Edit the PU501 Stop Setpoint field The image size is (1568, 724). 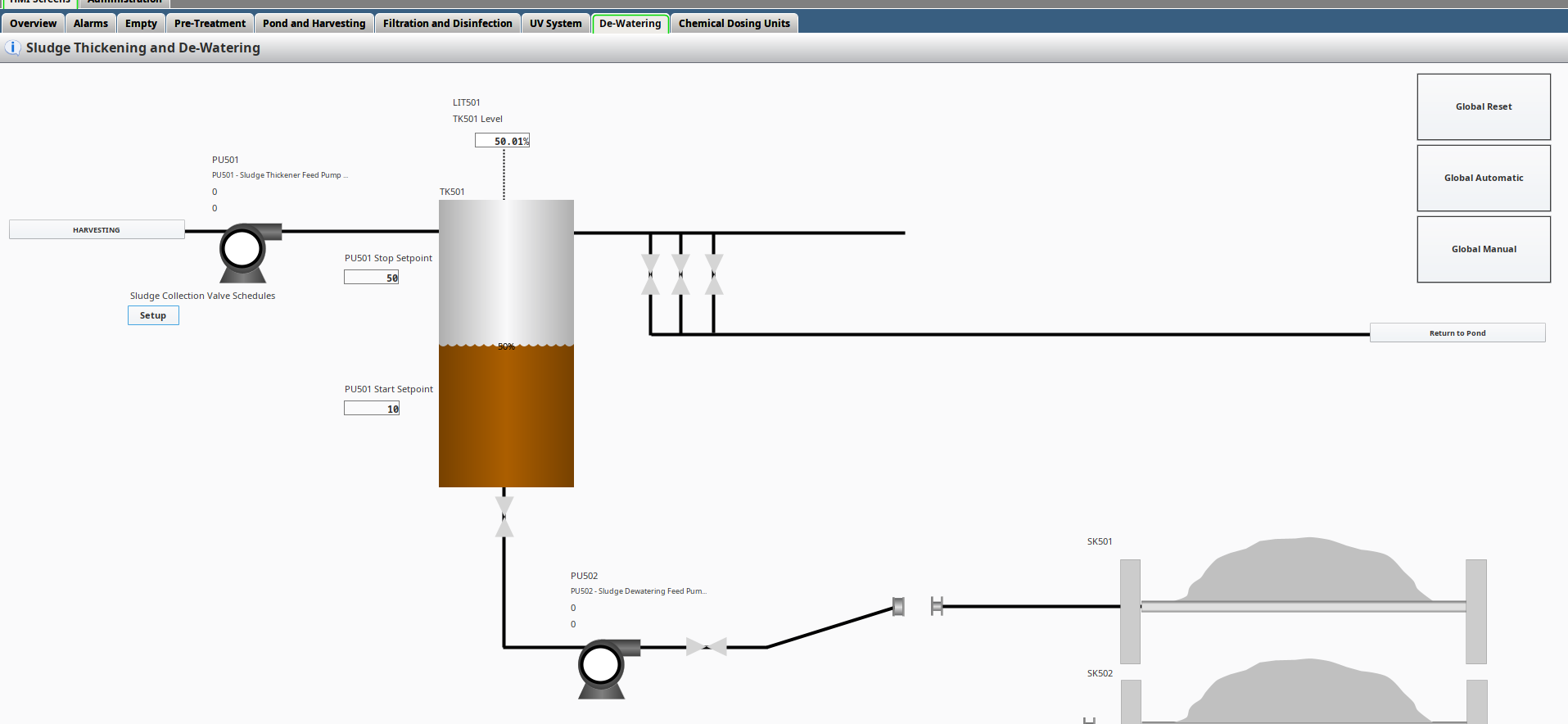371,278
